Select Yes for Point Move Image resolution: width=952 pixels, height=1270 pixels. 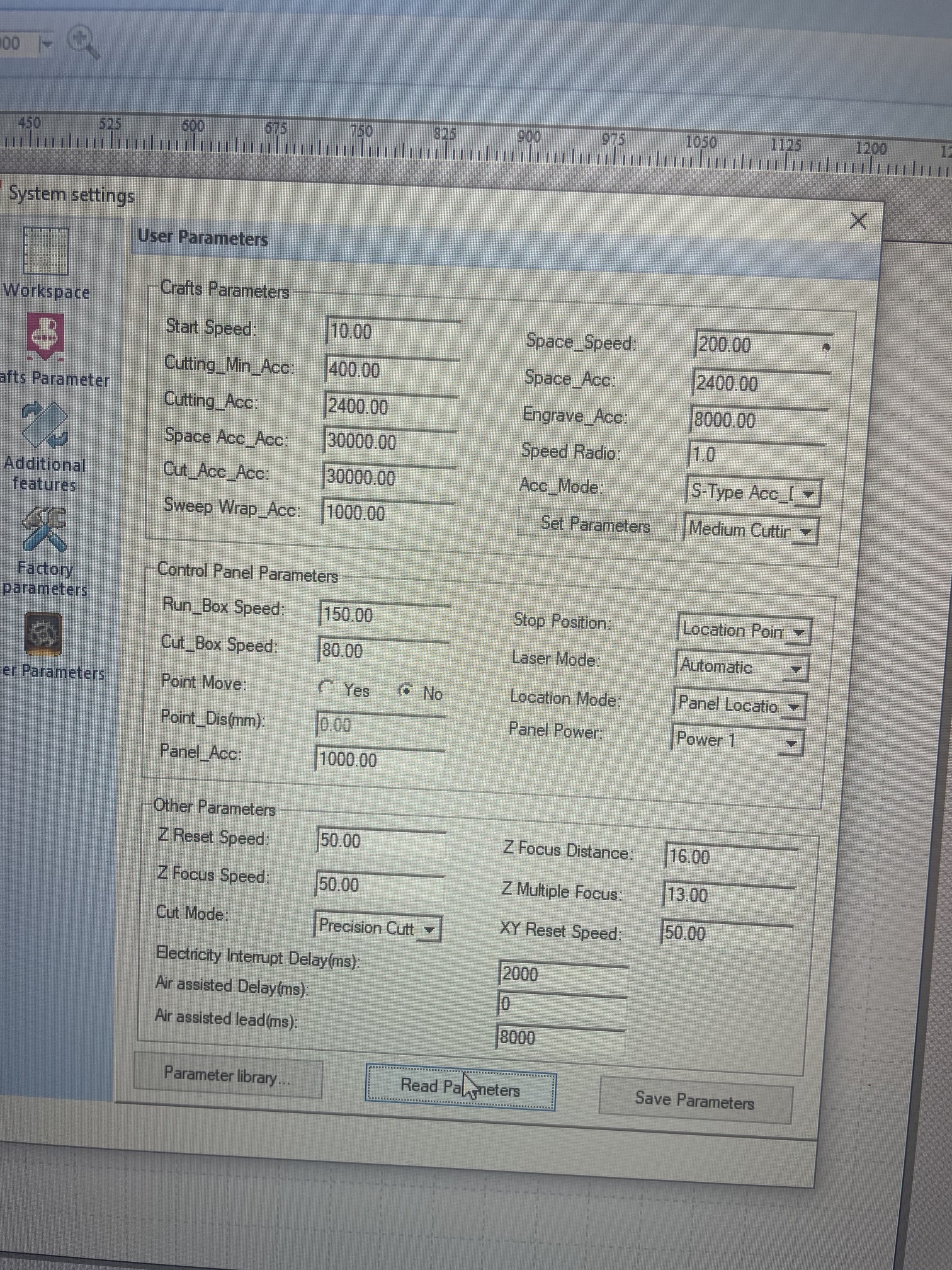pyautogui.click(x=326, y=688)
